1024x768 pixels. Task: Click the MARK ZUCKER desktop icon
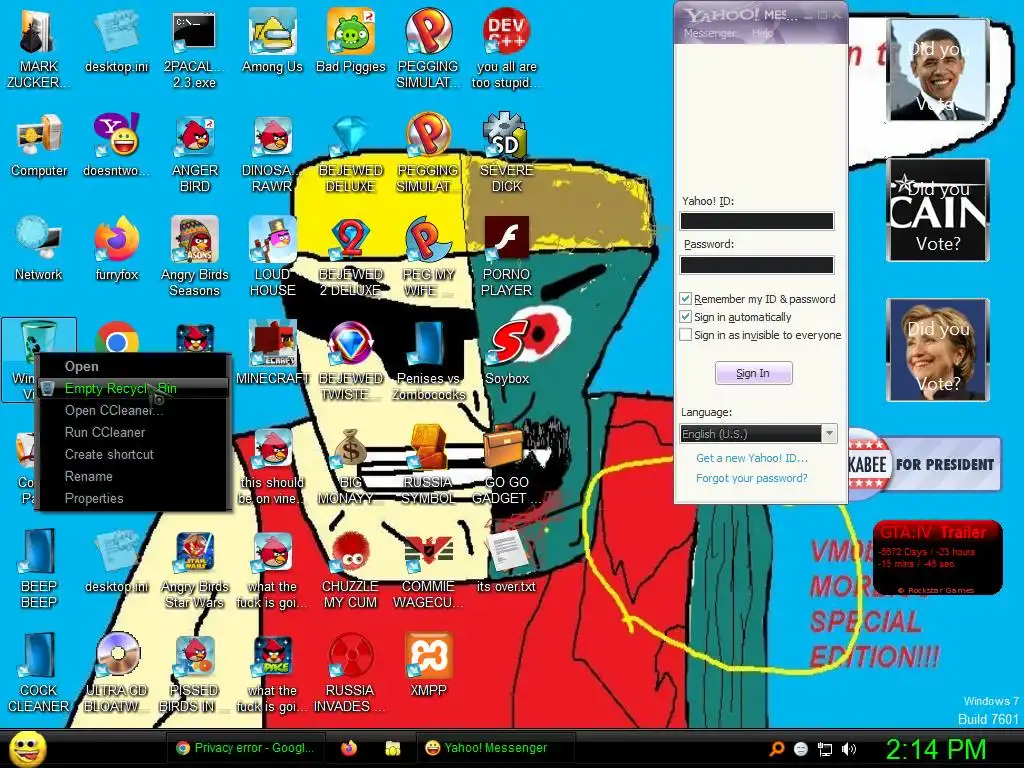(x=38, y=48)
